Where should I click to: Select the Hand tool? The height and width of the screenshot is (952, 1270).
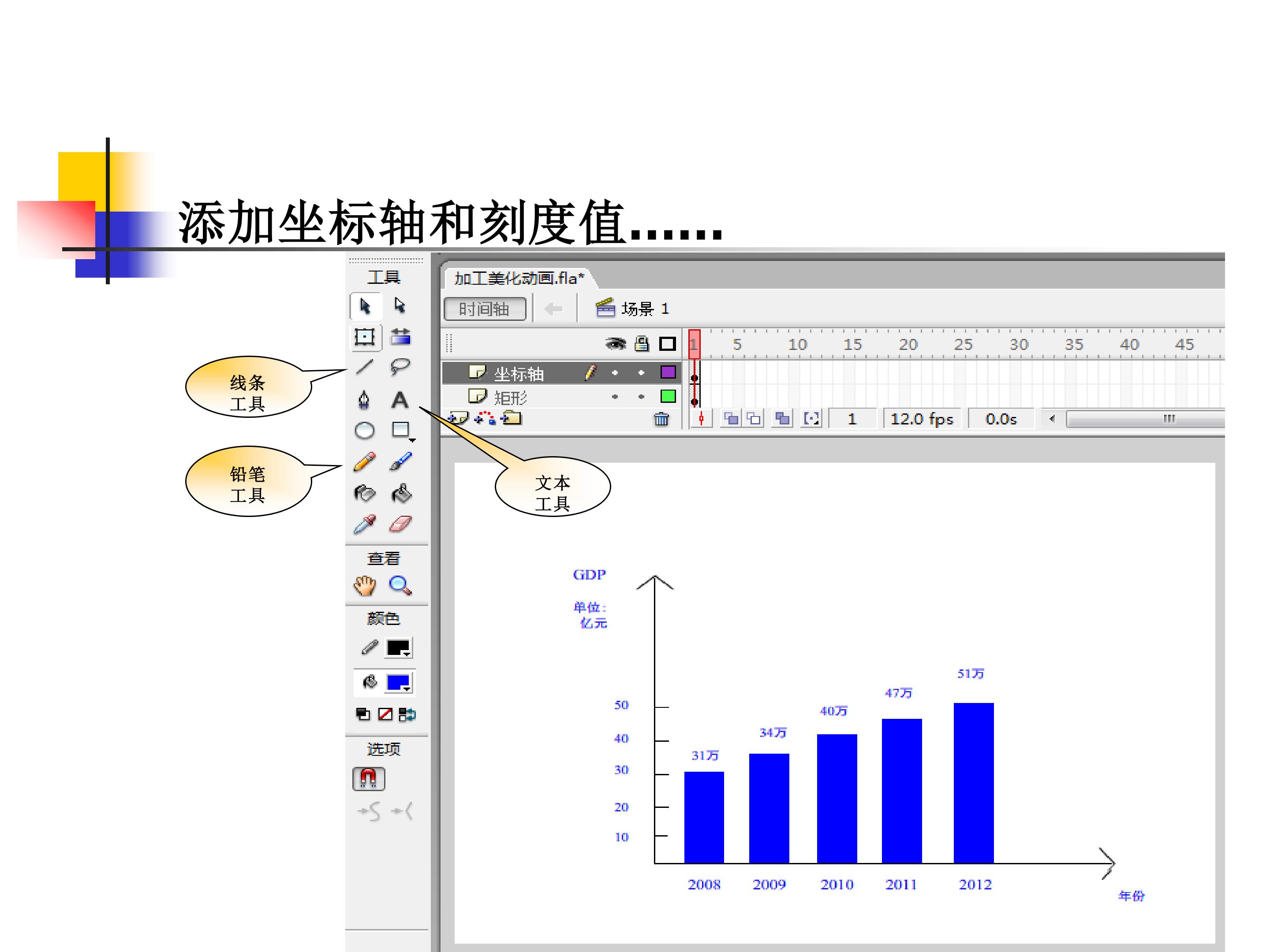coord(365,586)
